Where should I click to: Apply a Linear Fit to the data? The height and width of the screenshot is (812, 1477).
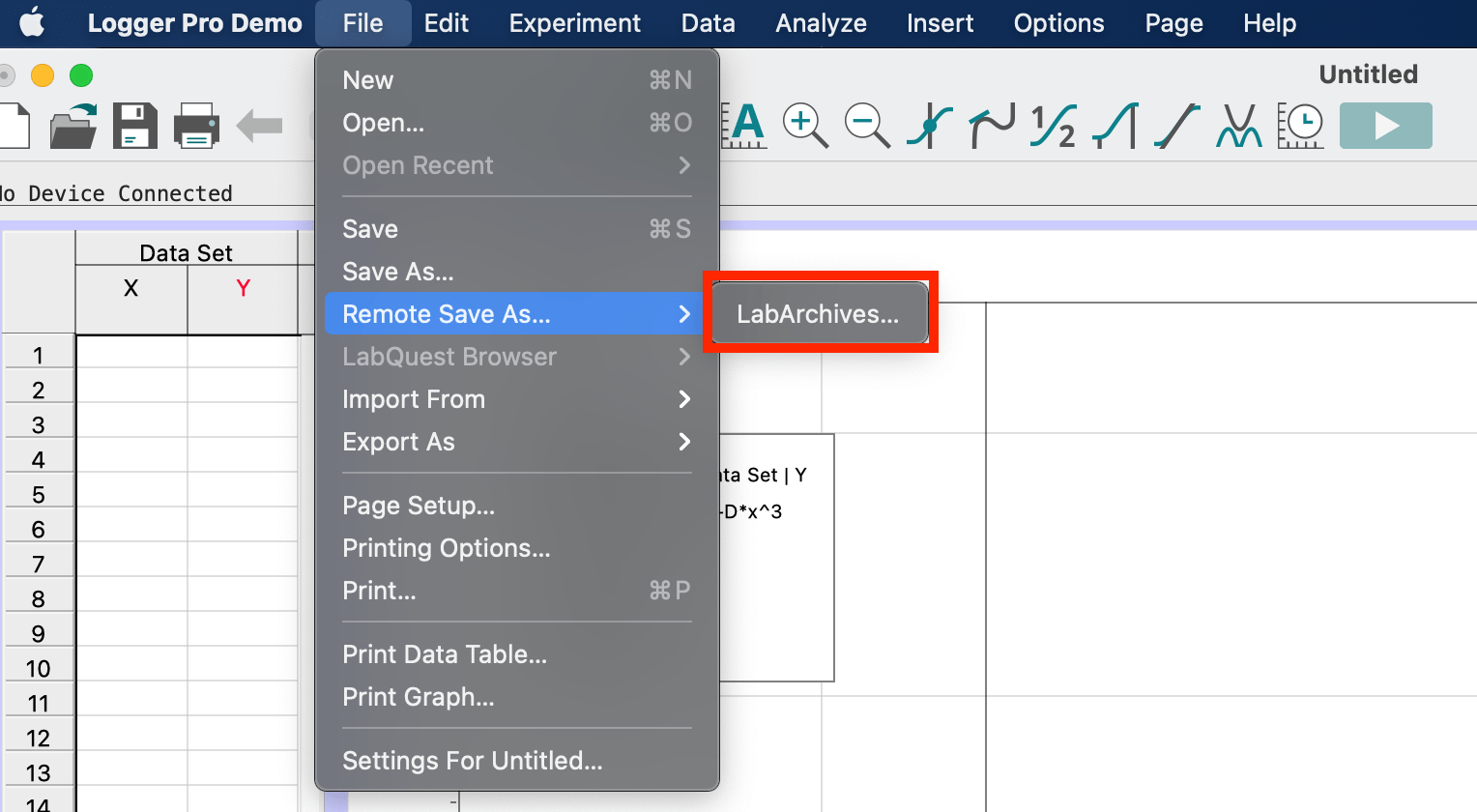tap(1175, 126)
